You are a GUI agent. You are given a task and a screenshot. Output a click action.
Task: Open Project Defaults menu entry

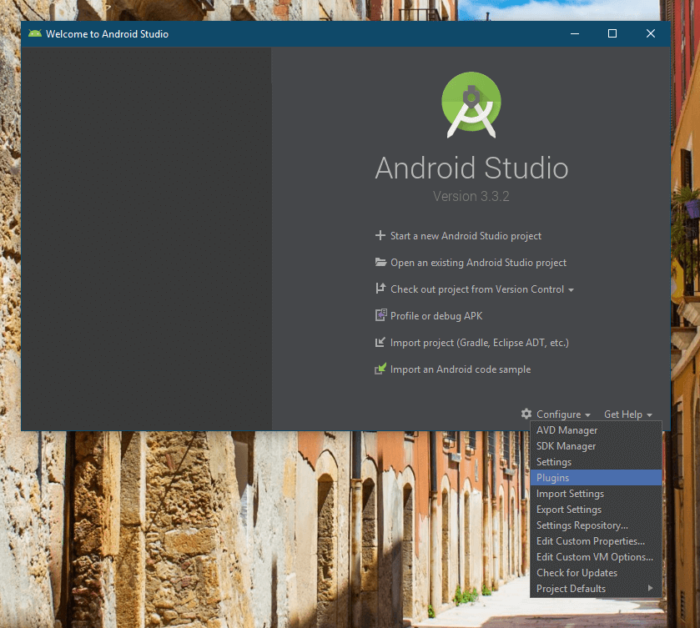point(596,589)
